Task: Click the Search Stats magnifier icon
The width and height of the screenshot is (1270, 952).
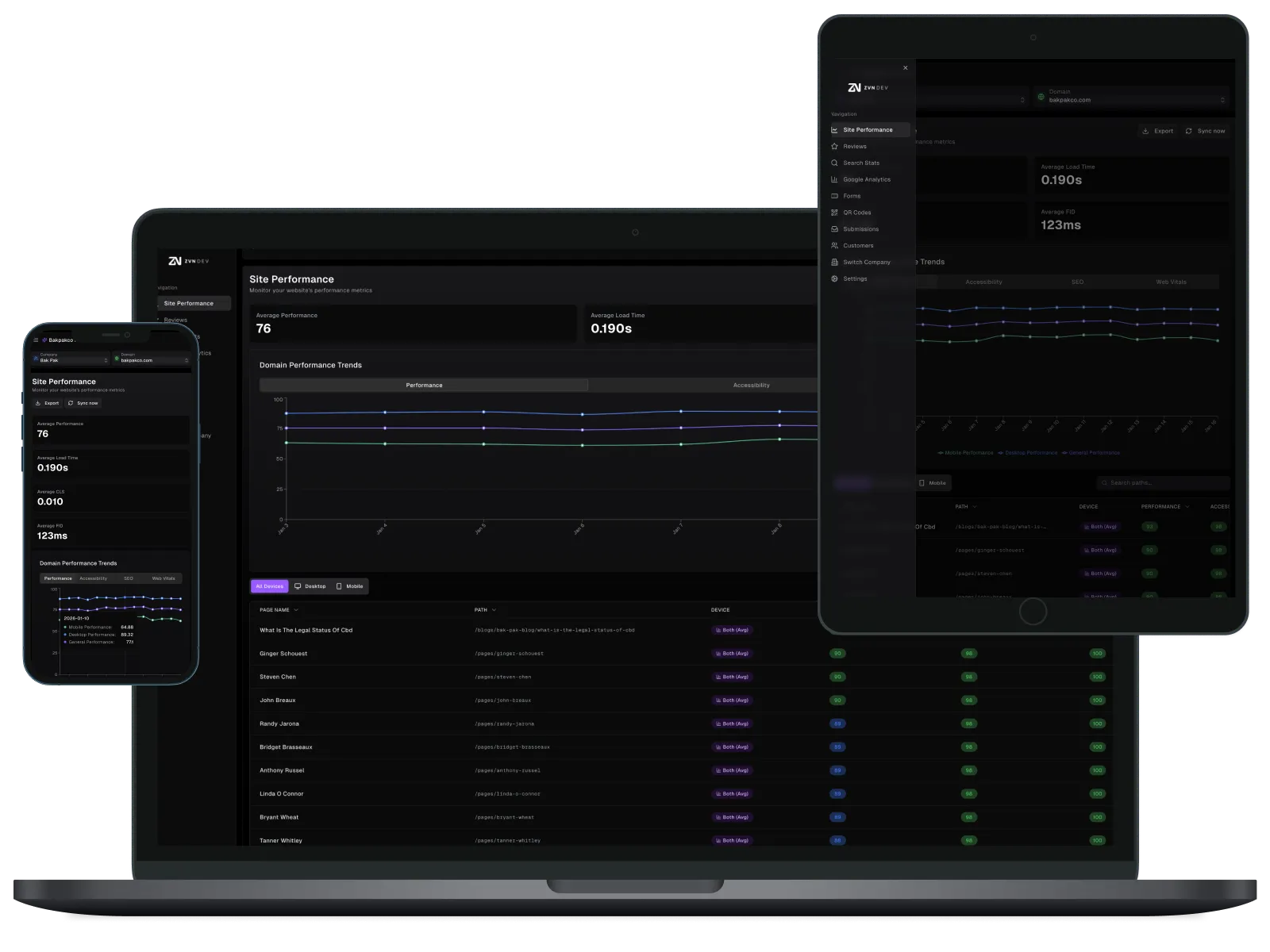Action: tap(834, 163)
